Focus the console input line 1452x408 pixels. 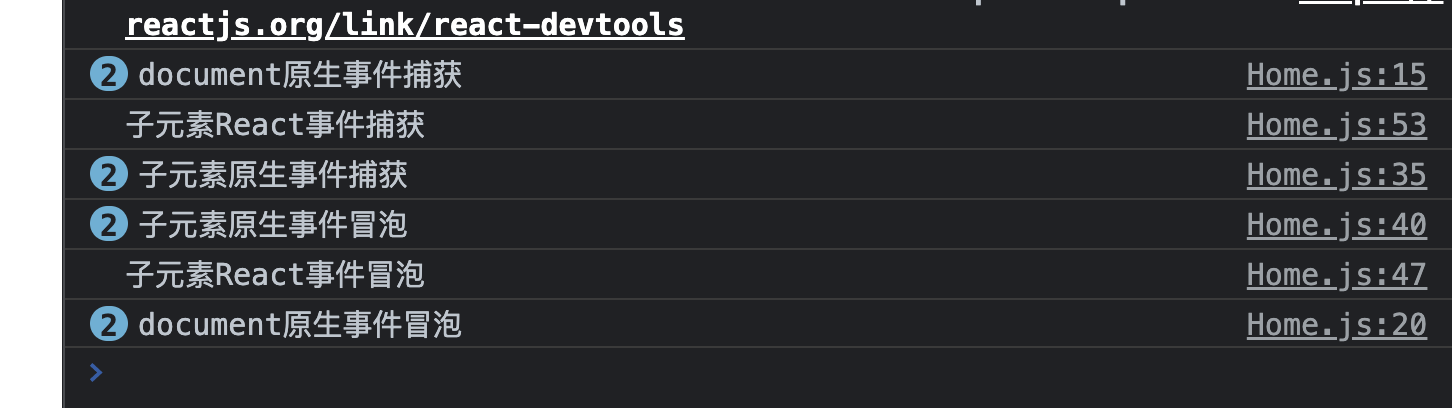700,373
